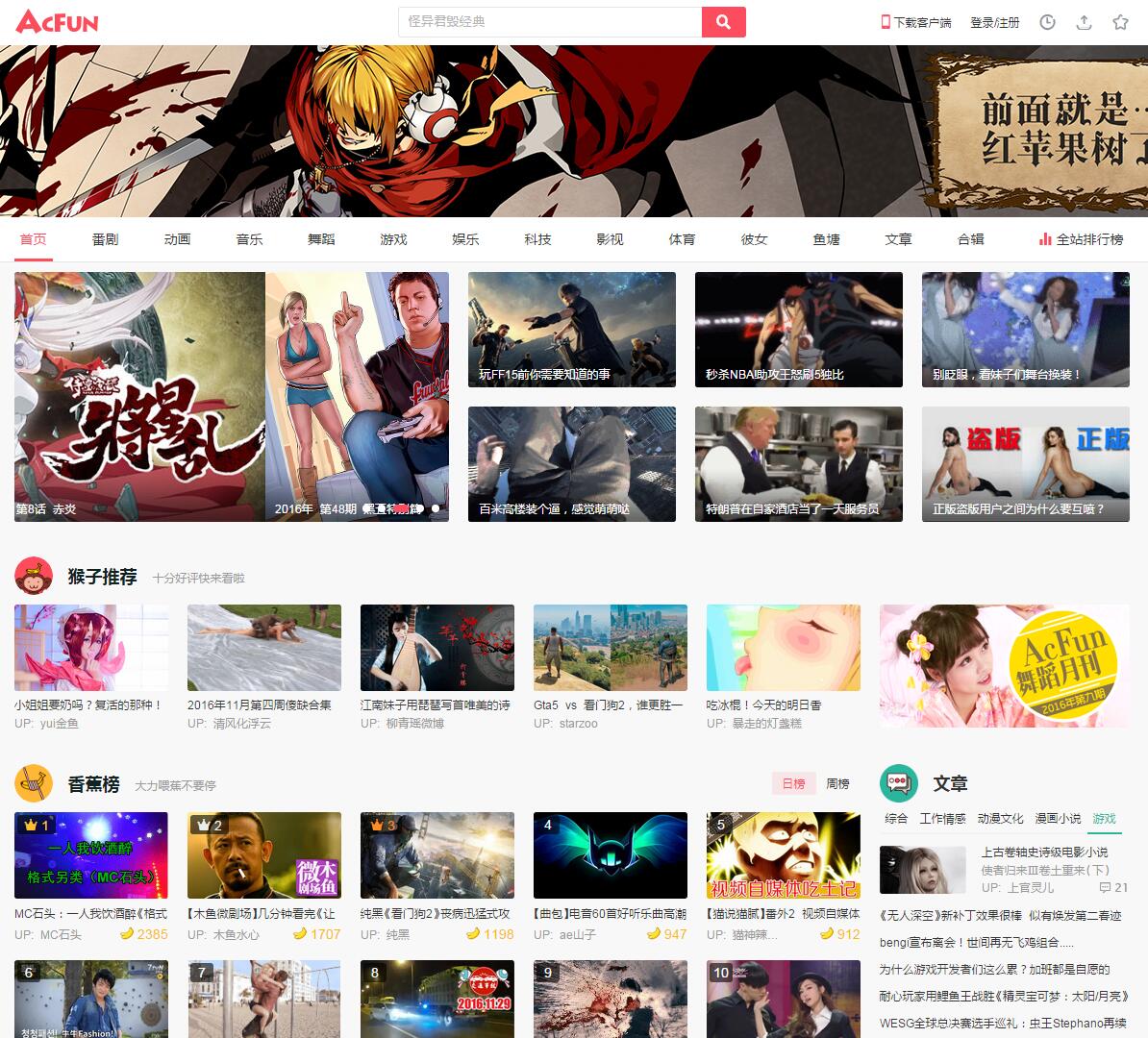This screenshot has width=1148, height=1038.
Task: Open article bengi宣布离会
Action: tap(976, 942)
